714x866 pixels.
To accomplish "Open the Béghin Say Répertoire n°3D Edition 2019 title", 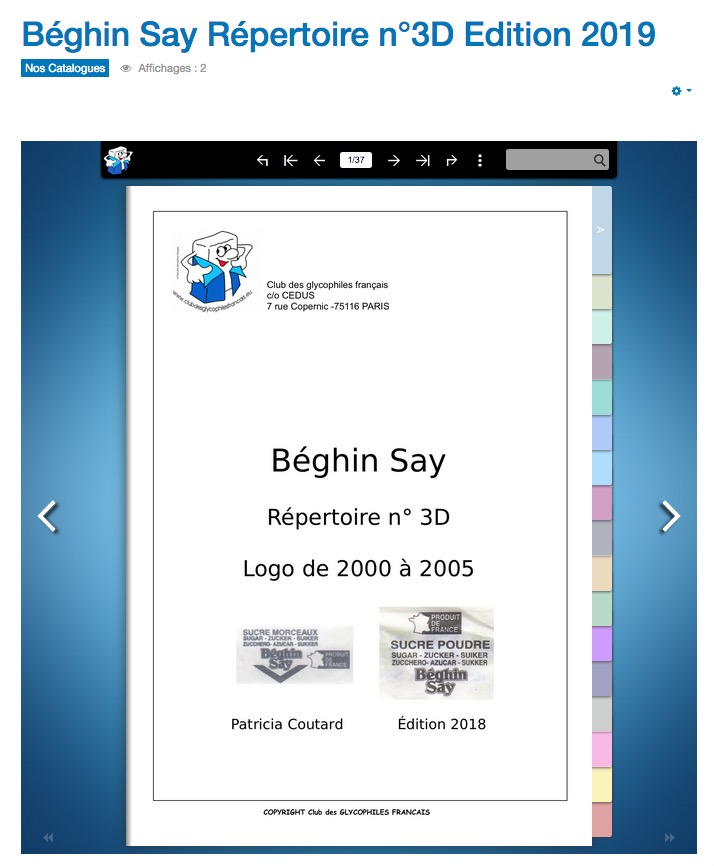I will (x=339, y=34).
